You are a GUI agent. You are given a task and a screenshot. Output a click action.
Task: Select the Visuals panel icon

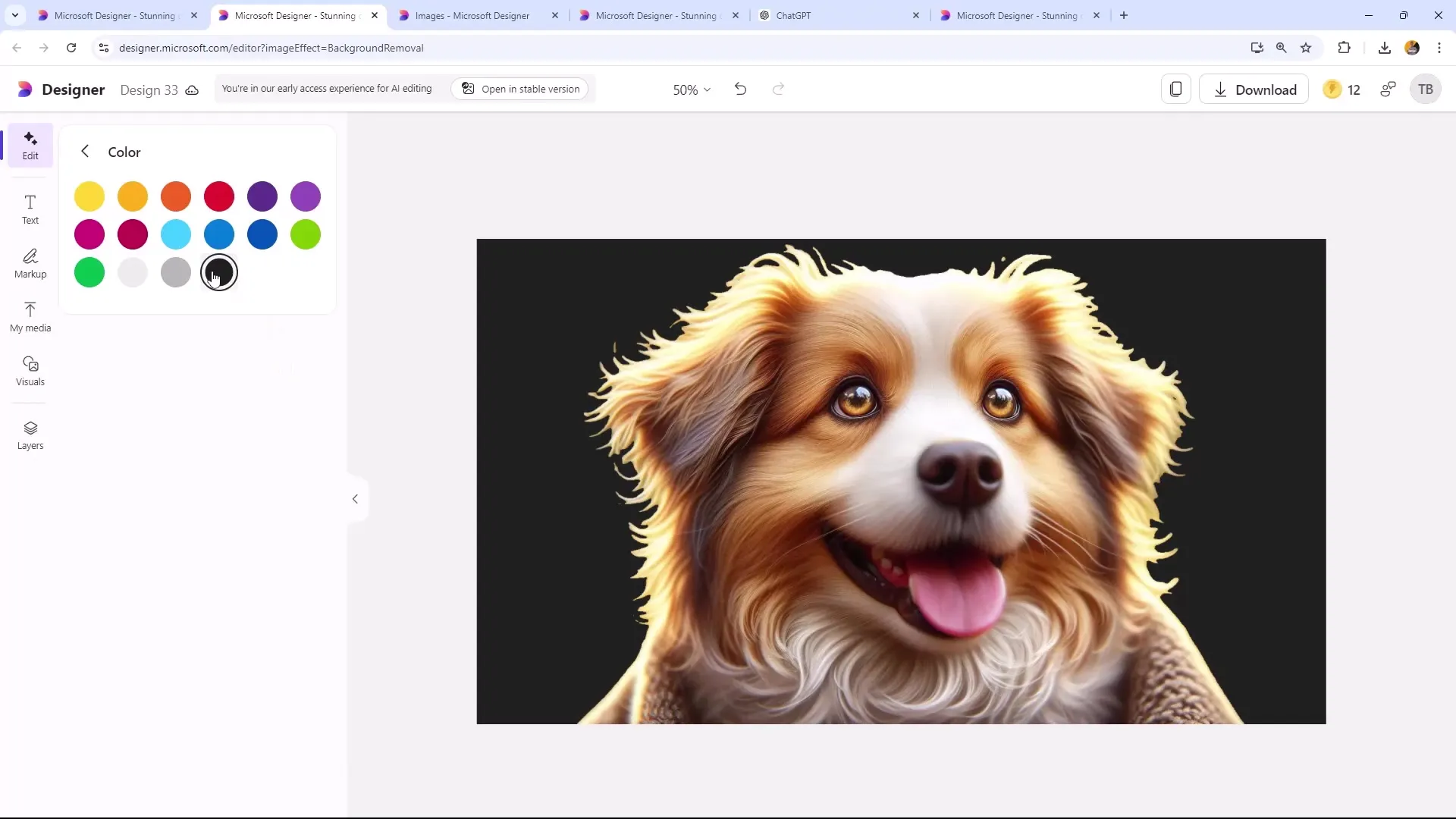[30, 371]
